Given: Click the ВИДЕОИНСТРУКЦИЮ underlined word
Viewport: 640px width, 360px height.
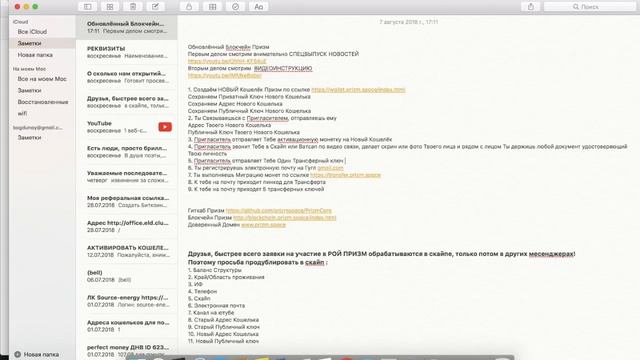Looking at the screenshot, I should (283, 68).
